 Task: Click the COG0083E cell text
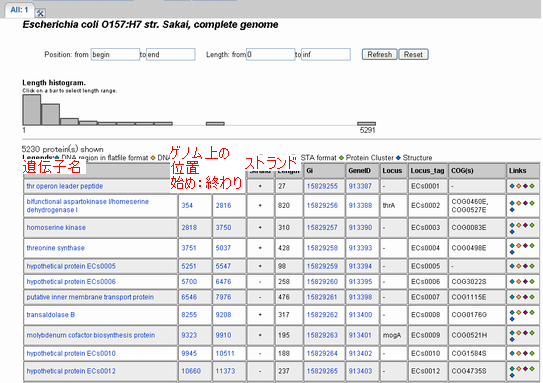click(469, 228)
